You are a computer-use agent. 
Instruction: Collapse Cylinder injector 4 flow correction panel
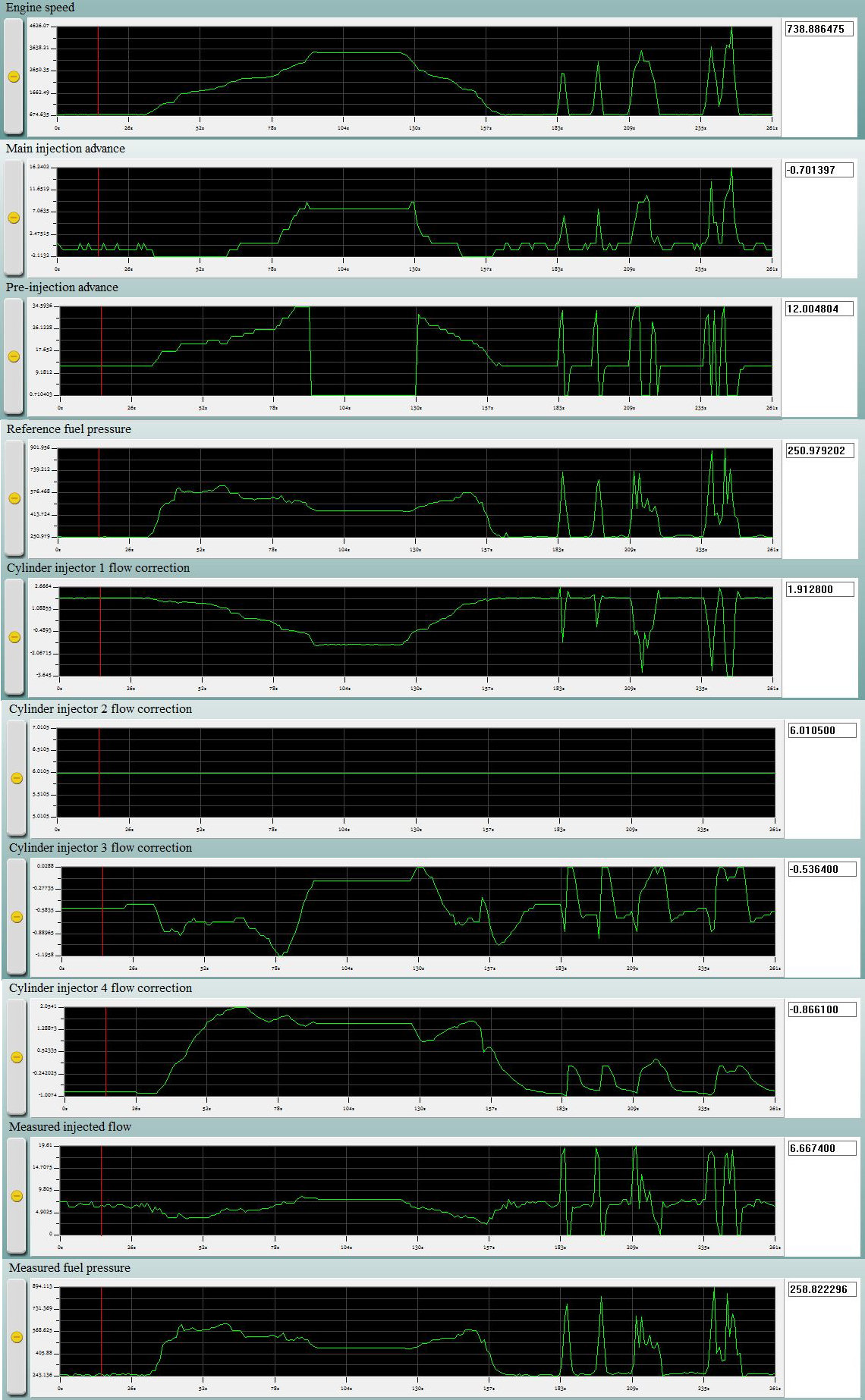(x=17, y=1057)
